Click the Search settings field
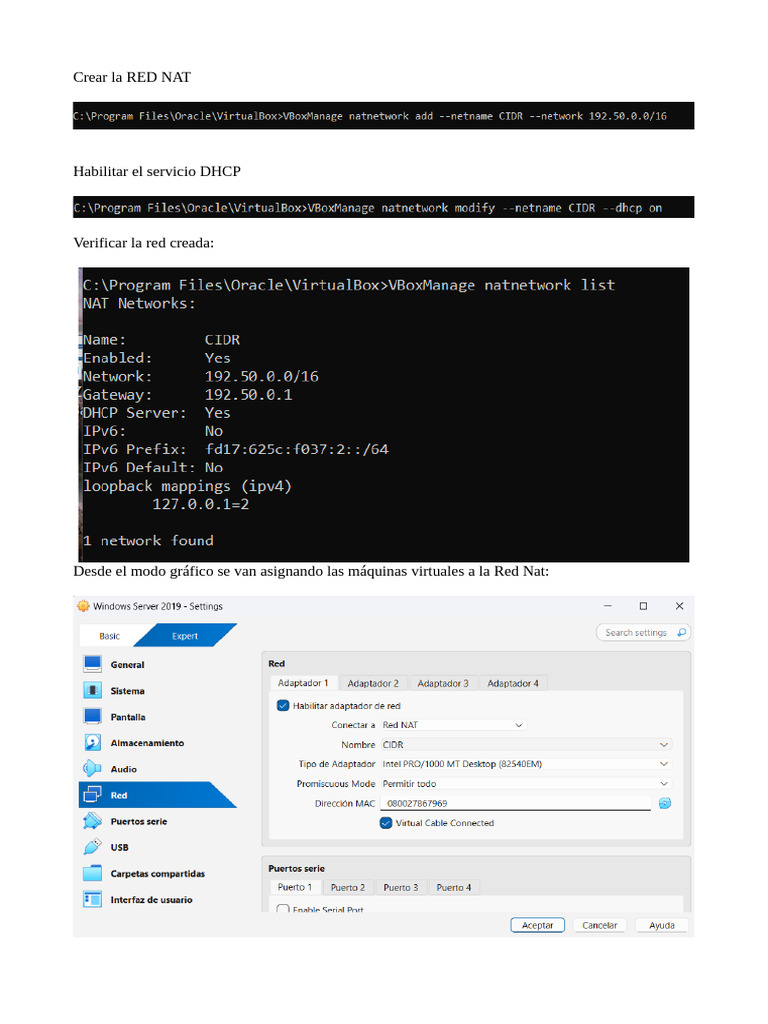768x1024 pixels. coord(643,632)
